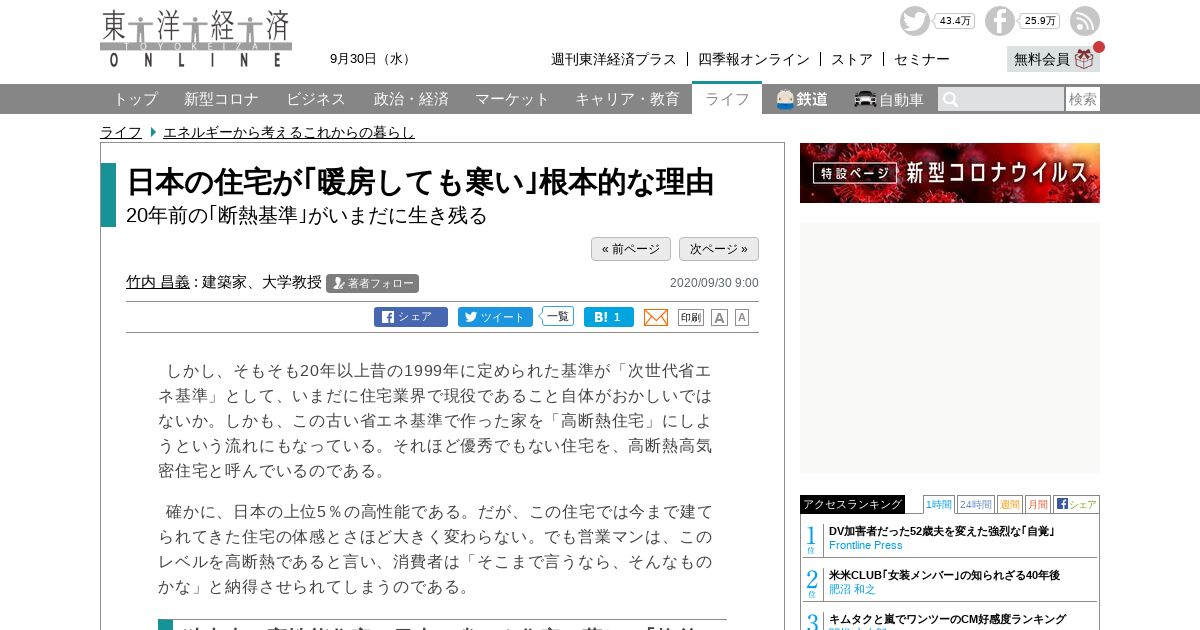
Task: Open the ビジネス nav item
Action: point(316,99)
